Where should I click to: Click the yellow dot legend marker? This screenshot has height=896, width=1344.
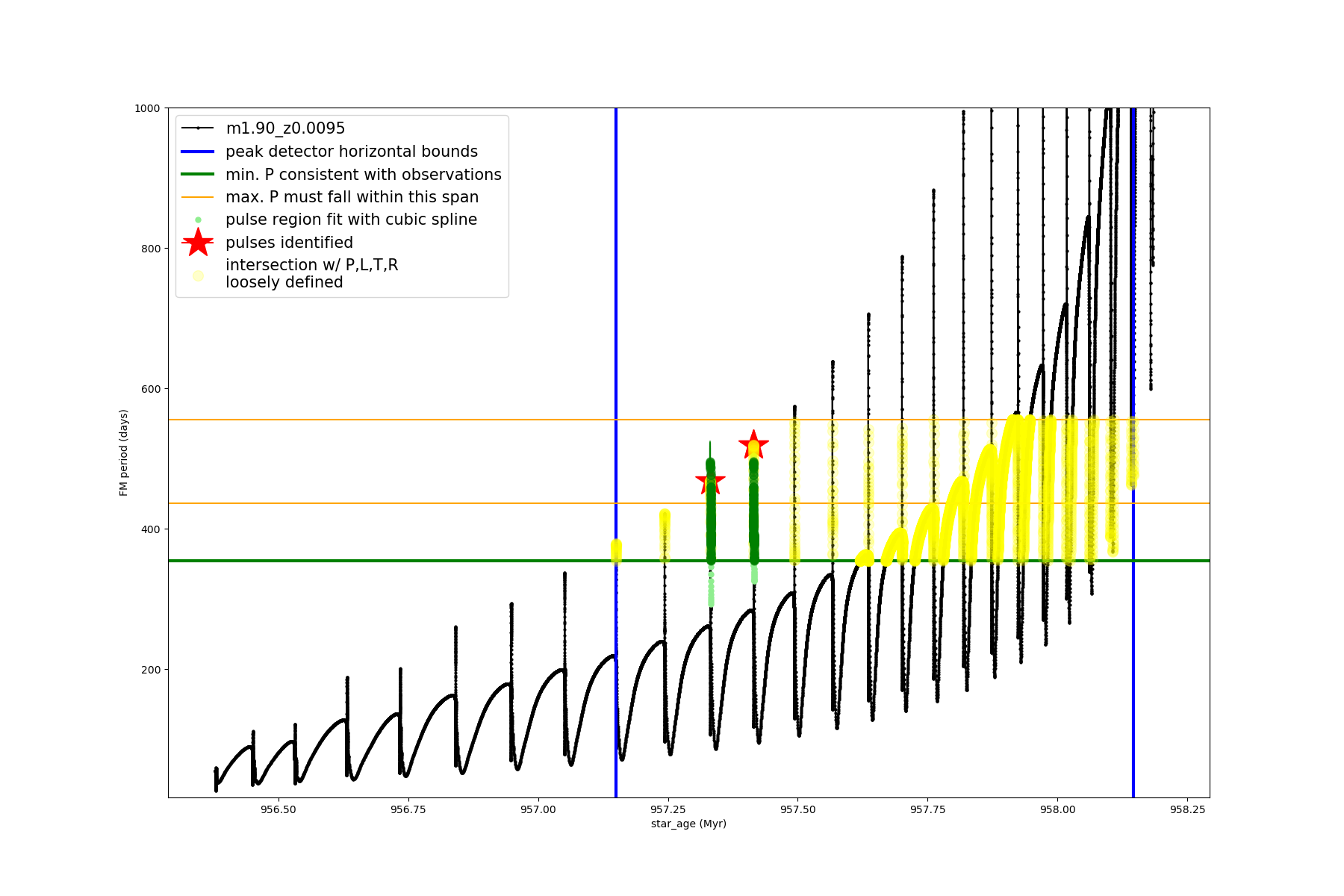[198, 276]
